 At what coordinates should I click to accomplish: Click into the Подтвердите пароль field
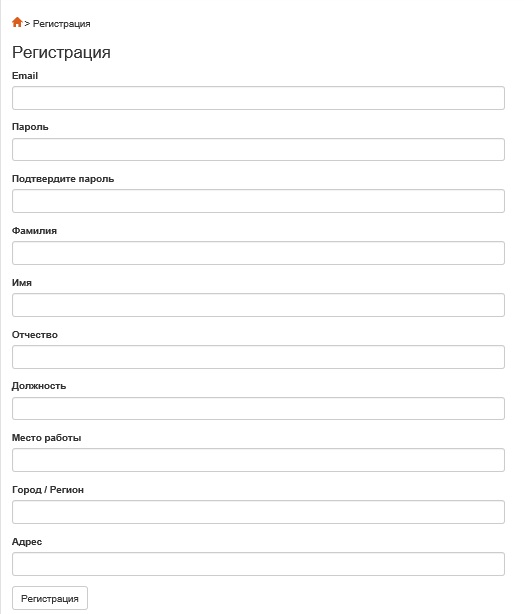(258, 201)
